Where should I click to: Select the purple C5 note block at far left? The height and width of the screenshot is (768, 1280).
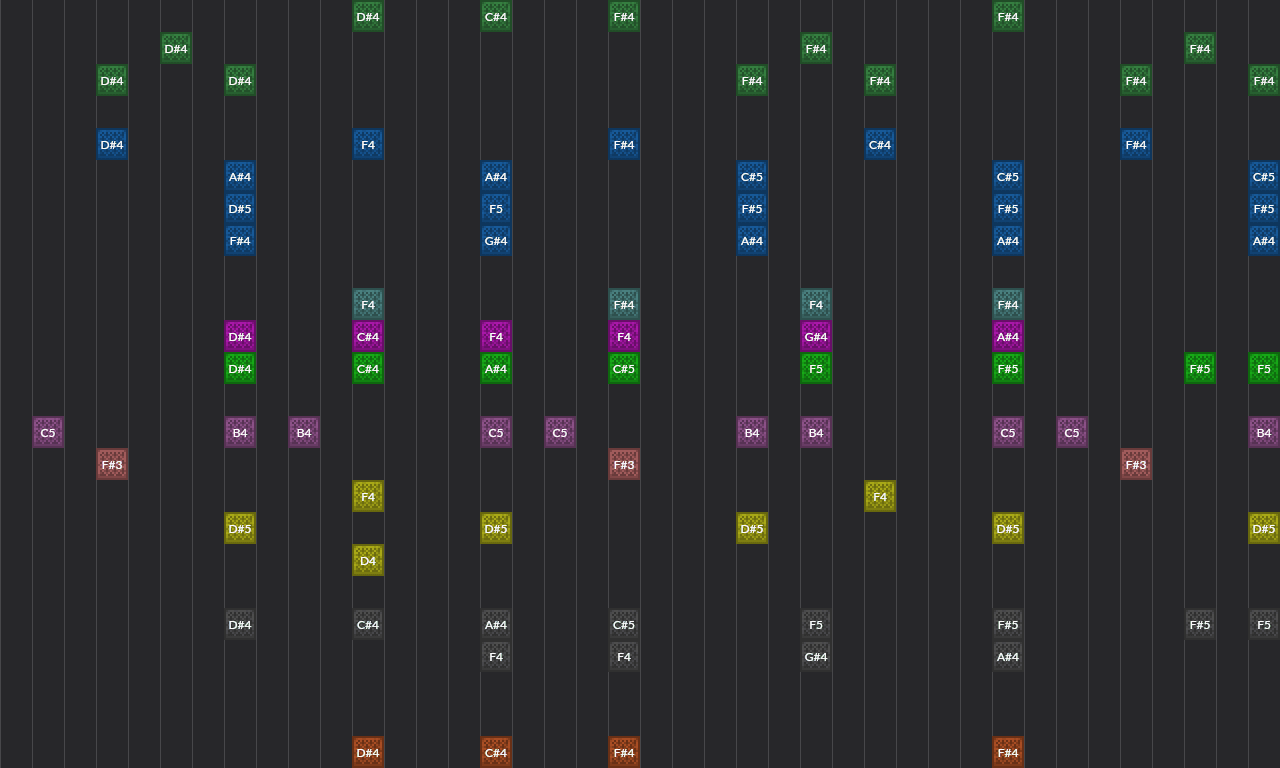click(x=47, y=432)
